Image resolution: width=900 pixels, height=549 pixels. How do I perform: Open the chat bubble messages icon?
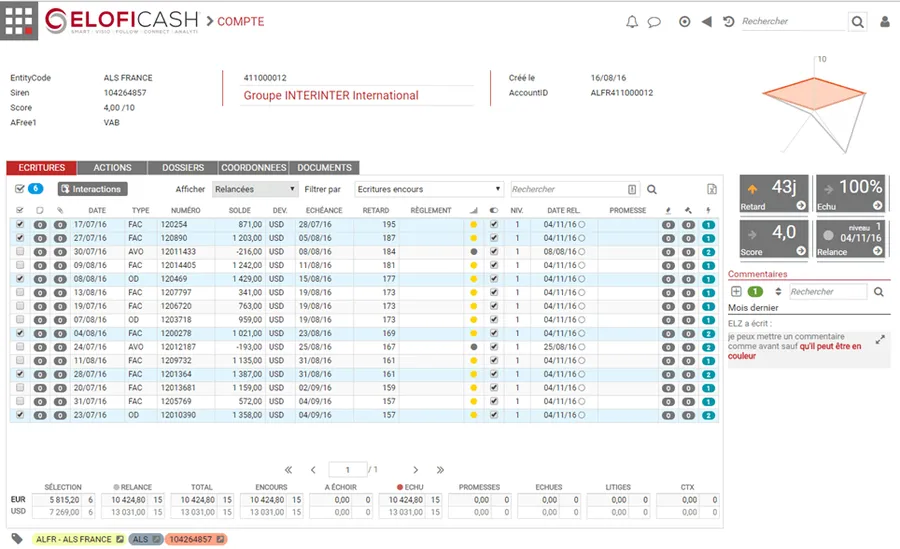(654, 22)
